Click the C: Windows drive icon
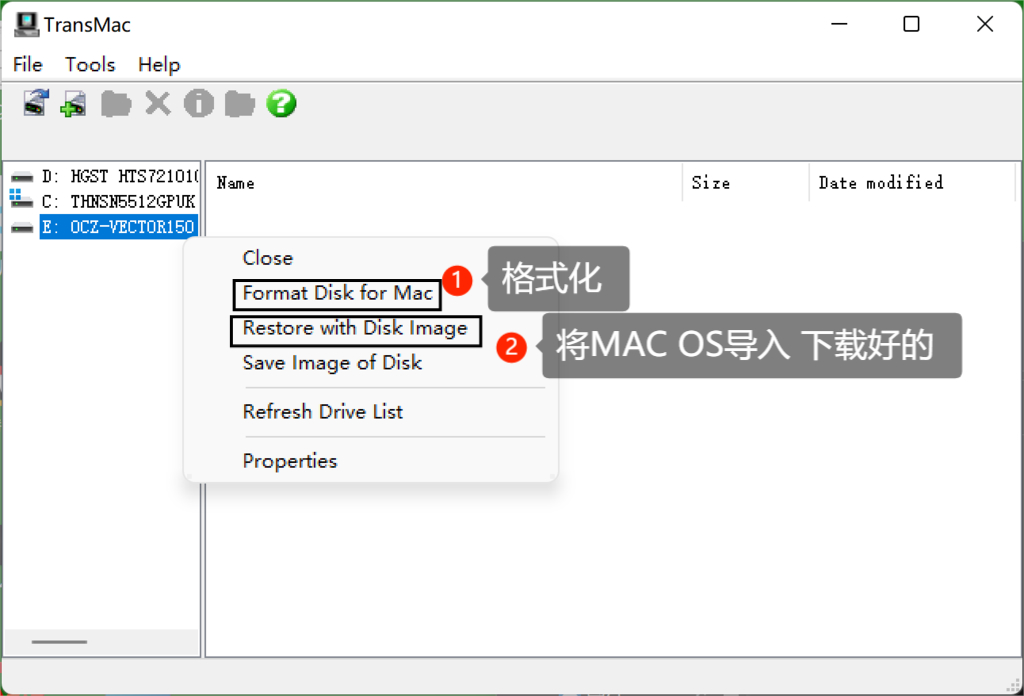This screenshot has height=696, width=1024. point(22,198)
